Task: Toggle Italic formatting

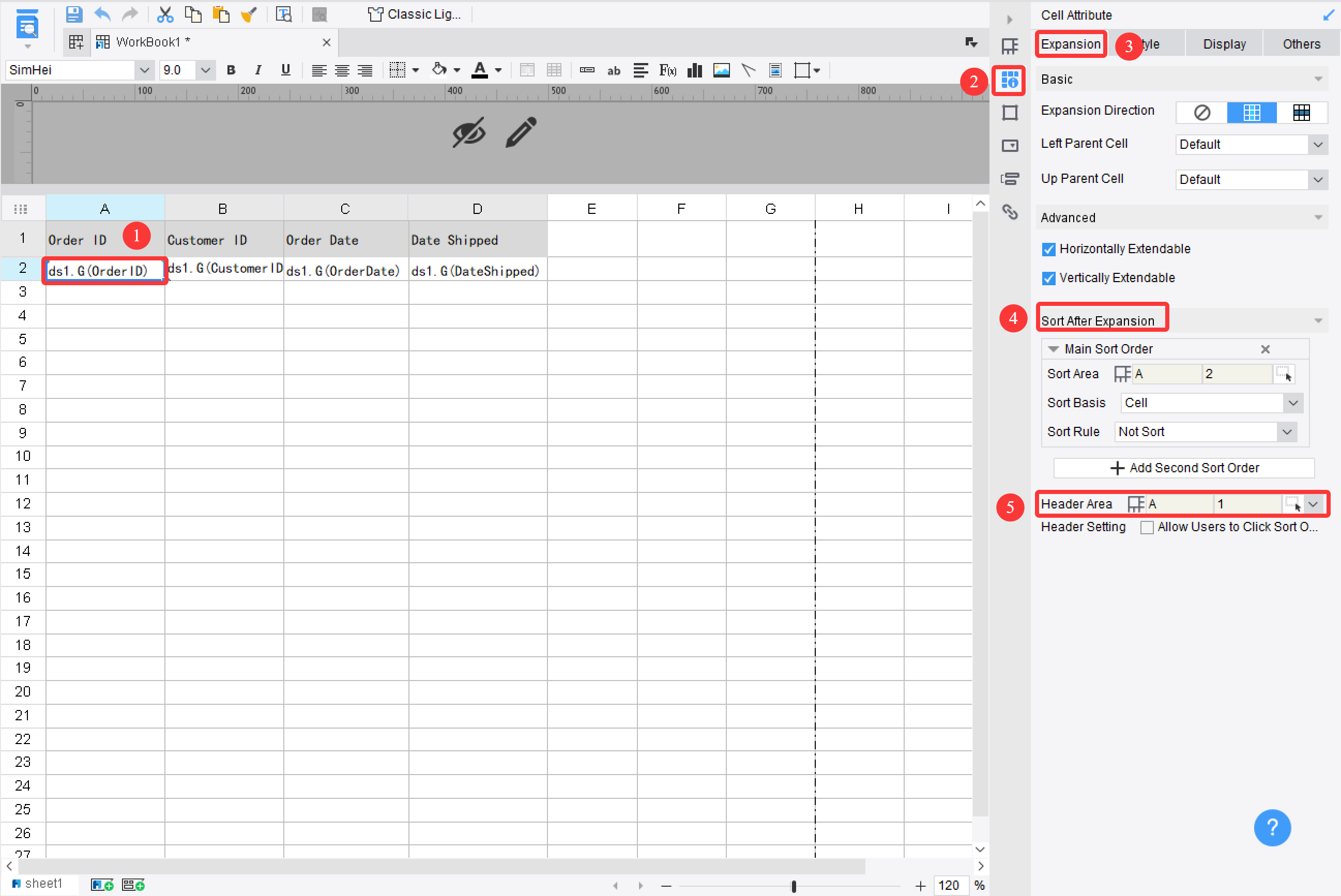Action: (258, 70)
